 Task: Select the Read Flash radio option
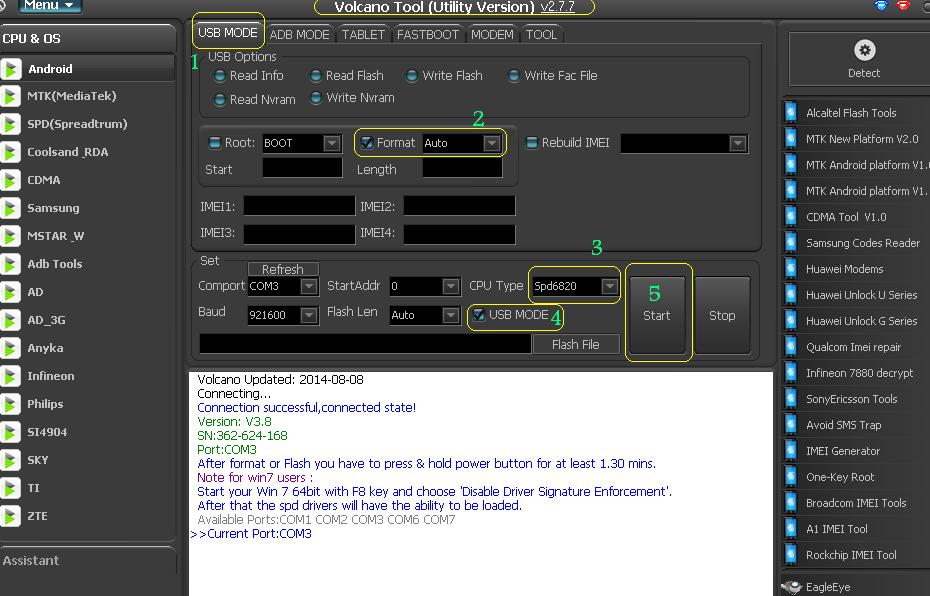point(316,76)
